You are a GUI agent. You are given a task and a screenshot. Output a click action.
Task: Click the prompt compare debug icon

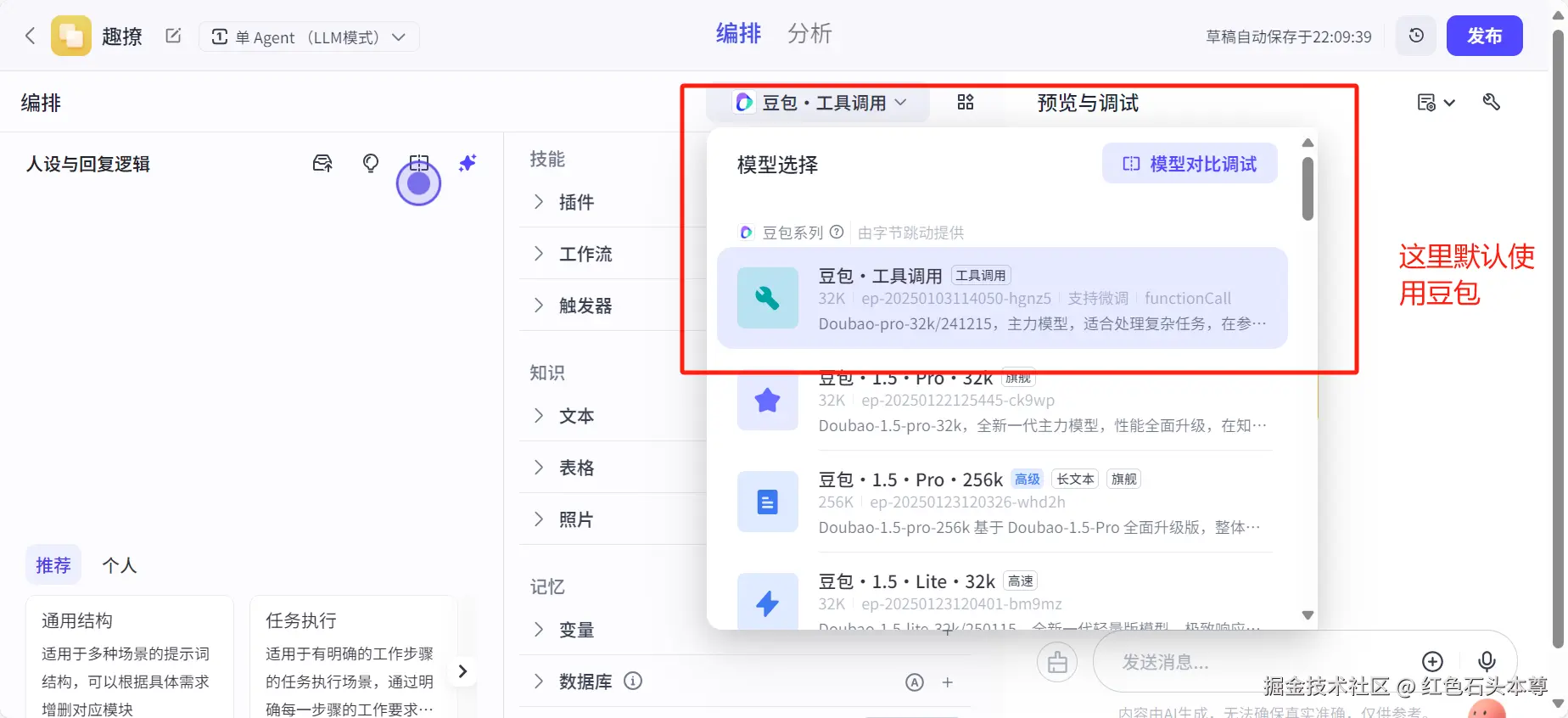(x=419, y=163)
